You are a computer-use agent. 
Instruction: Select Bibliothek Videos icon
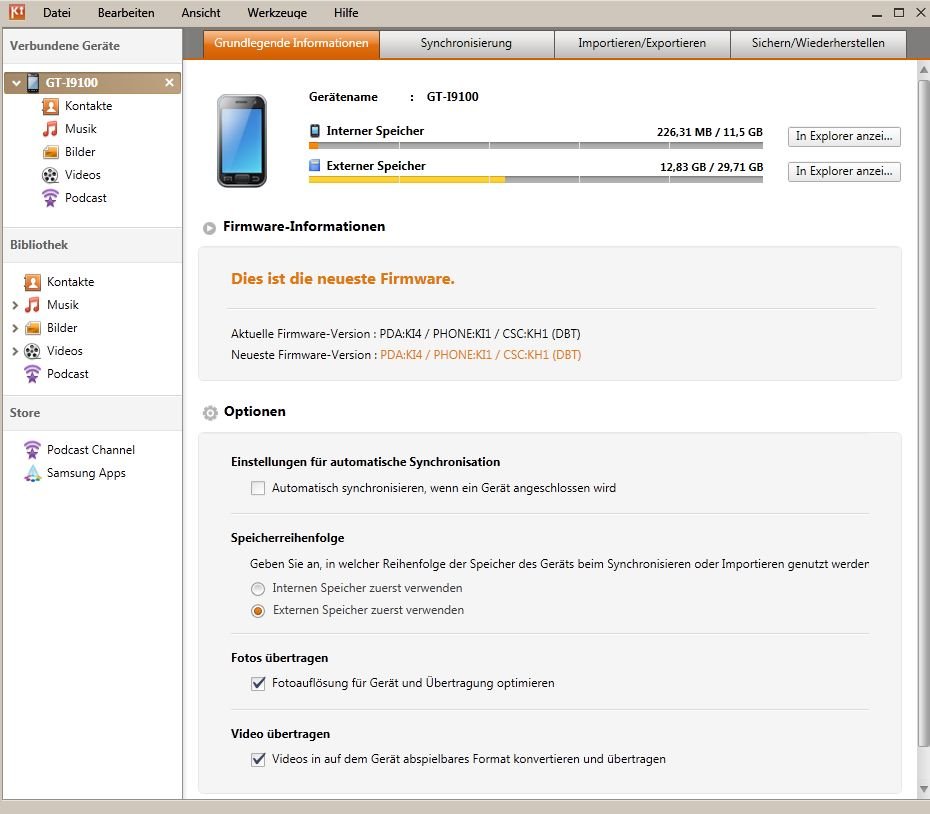tap(33, 351)
